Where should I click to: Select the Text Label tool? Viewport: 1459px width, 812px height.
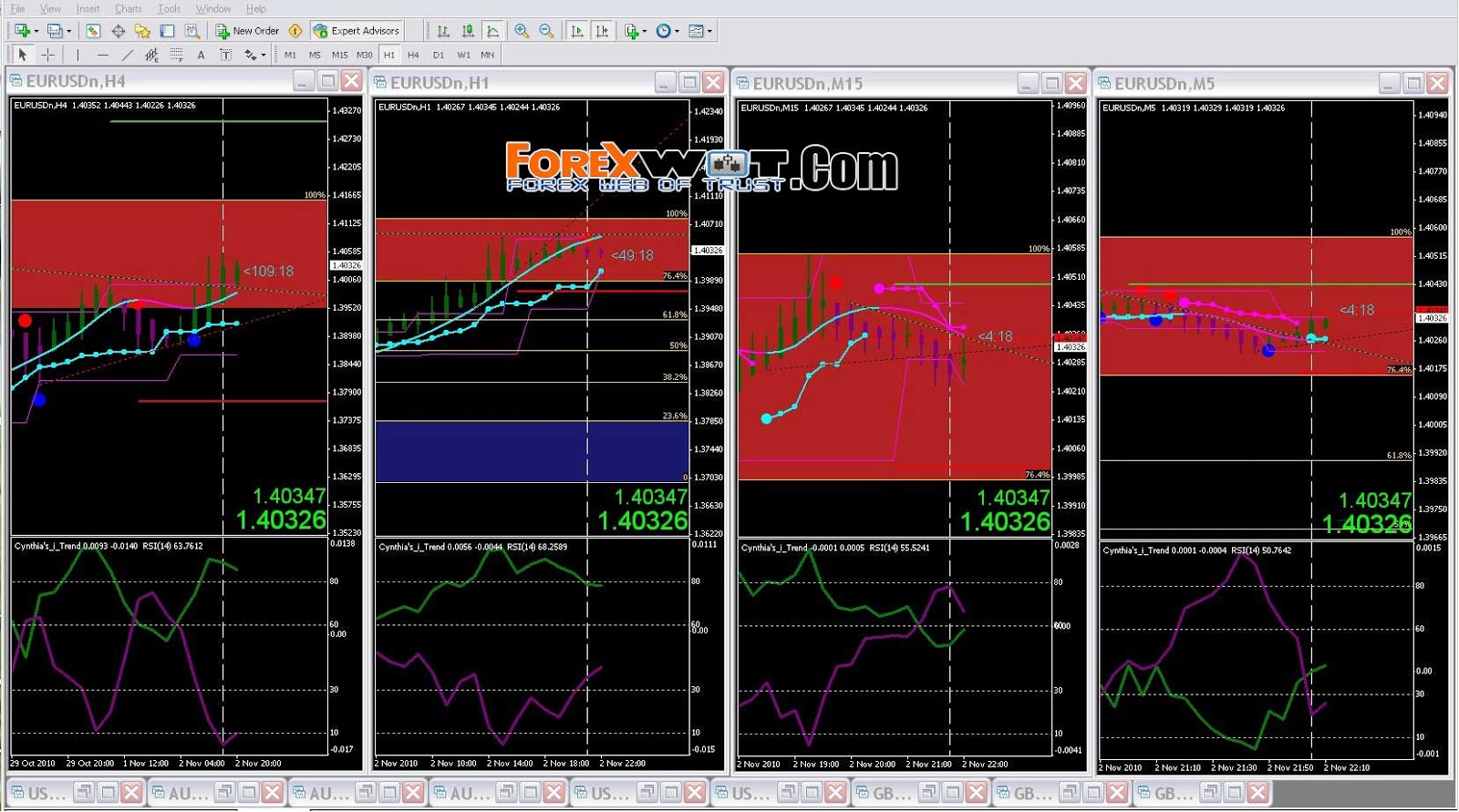pyautogui.click(x=225, y=55)
